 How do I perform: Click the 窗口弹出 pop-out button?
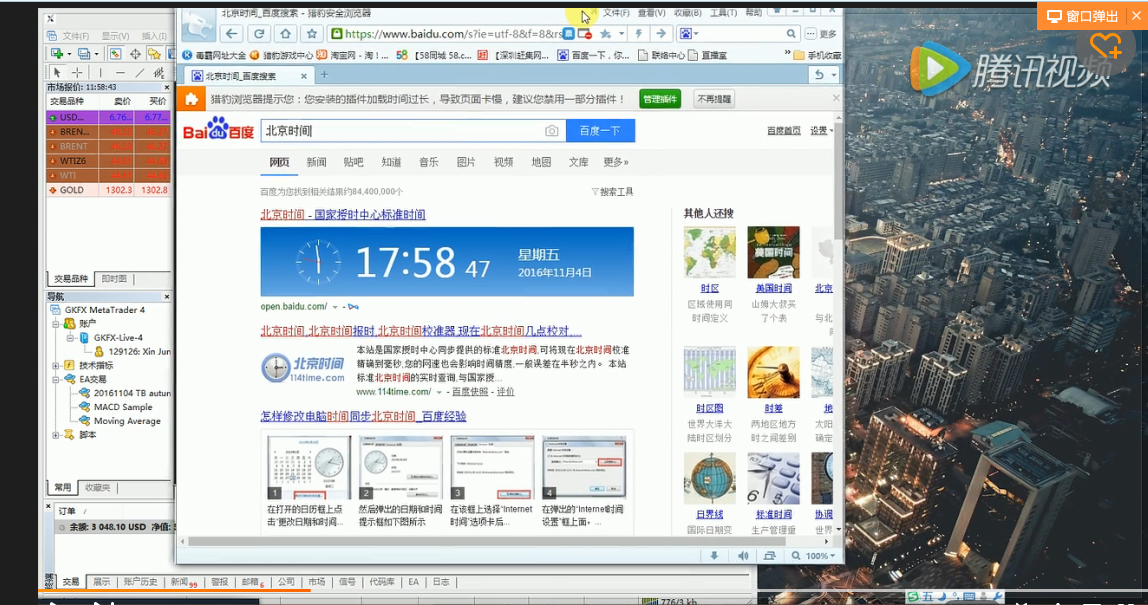tap(1083, 16)
